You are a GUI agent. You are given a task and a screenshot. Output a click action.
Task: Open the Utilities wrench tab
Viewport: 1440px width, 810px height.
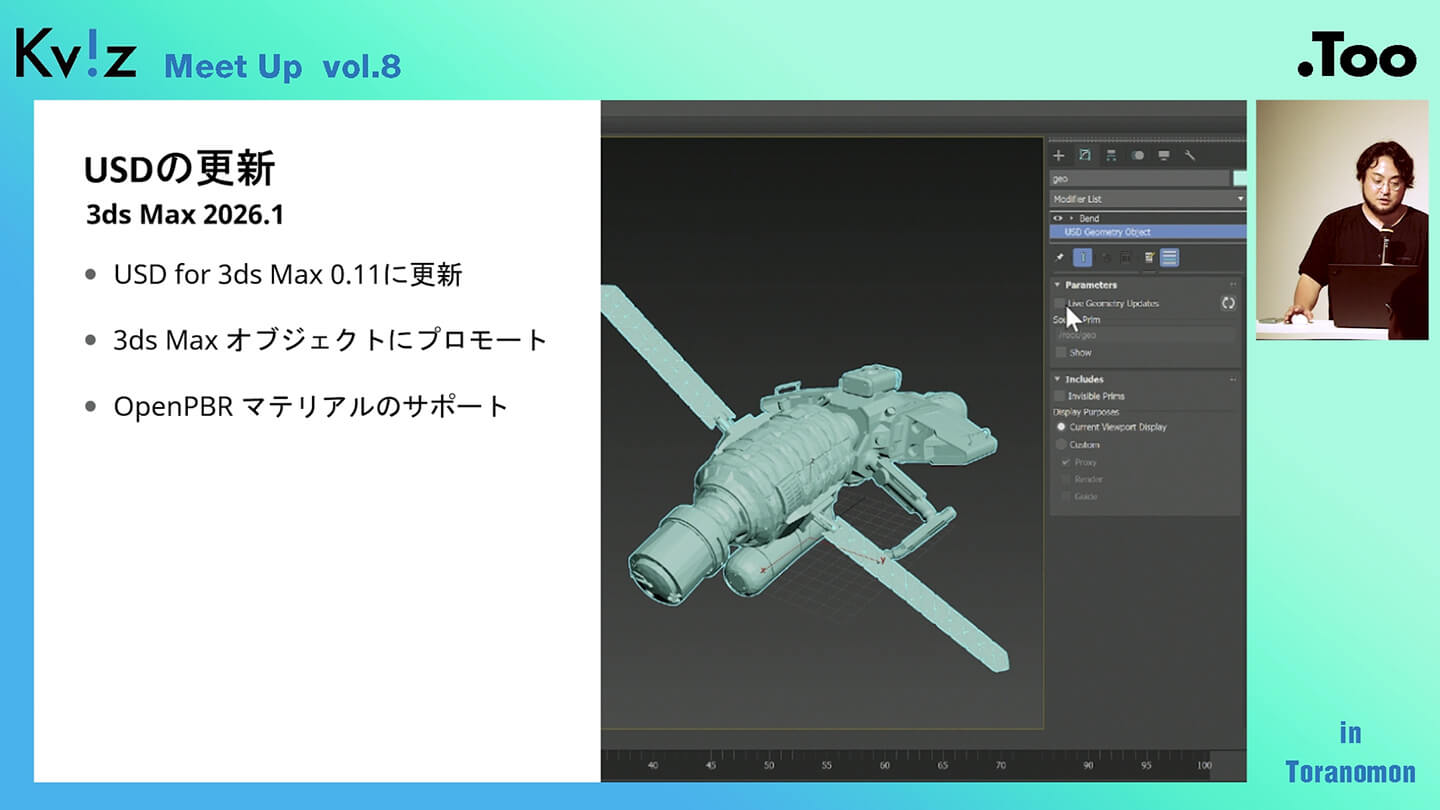[1189, 156]
